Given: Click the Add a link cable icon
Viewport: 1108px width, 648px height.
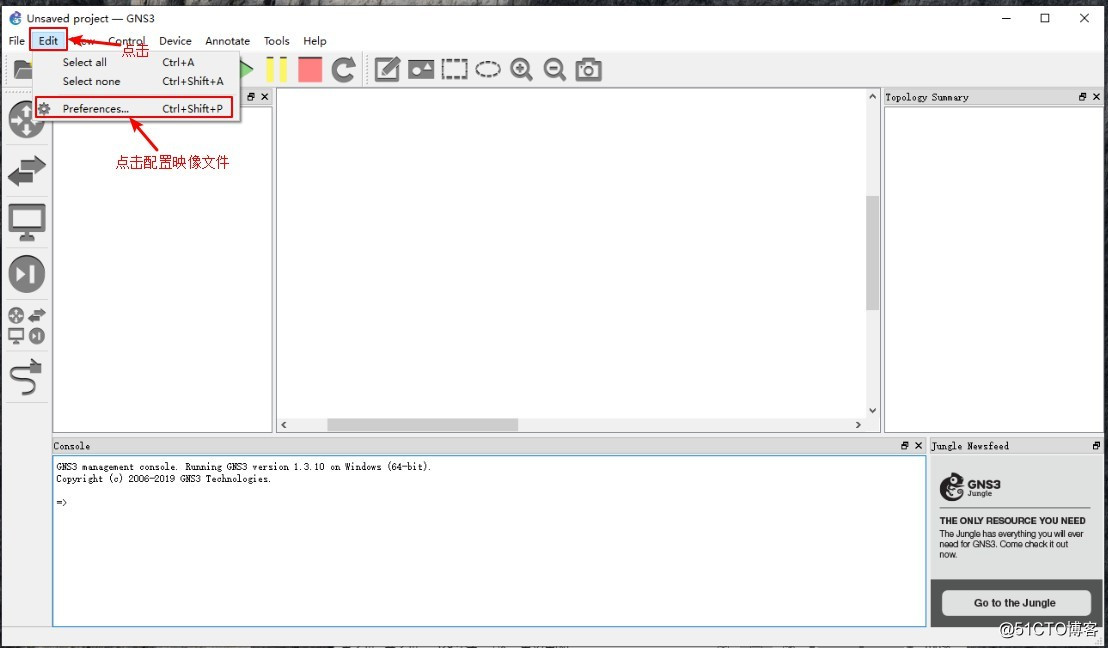Looking at the screenshot, I should (x=27, y=377).
